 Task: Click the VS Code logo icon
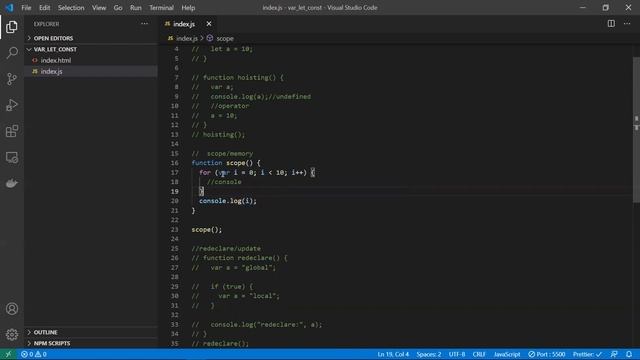click(9, 7)
